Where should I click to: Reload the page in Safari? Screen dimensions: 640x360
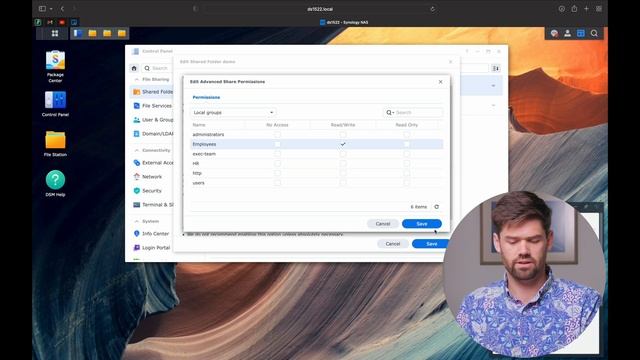(x=433, y=9)
